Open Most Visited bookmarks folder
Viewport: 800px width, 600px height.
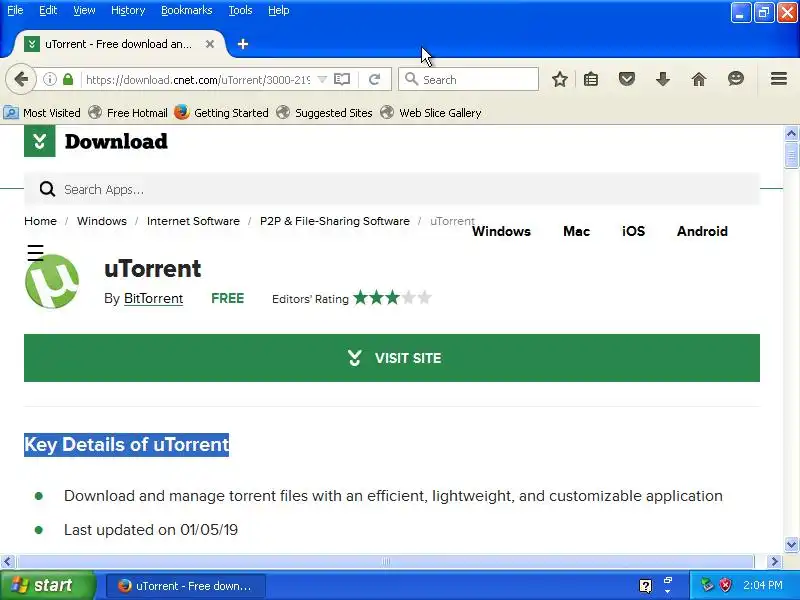tap(42, 113)
